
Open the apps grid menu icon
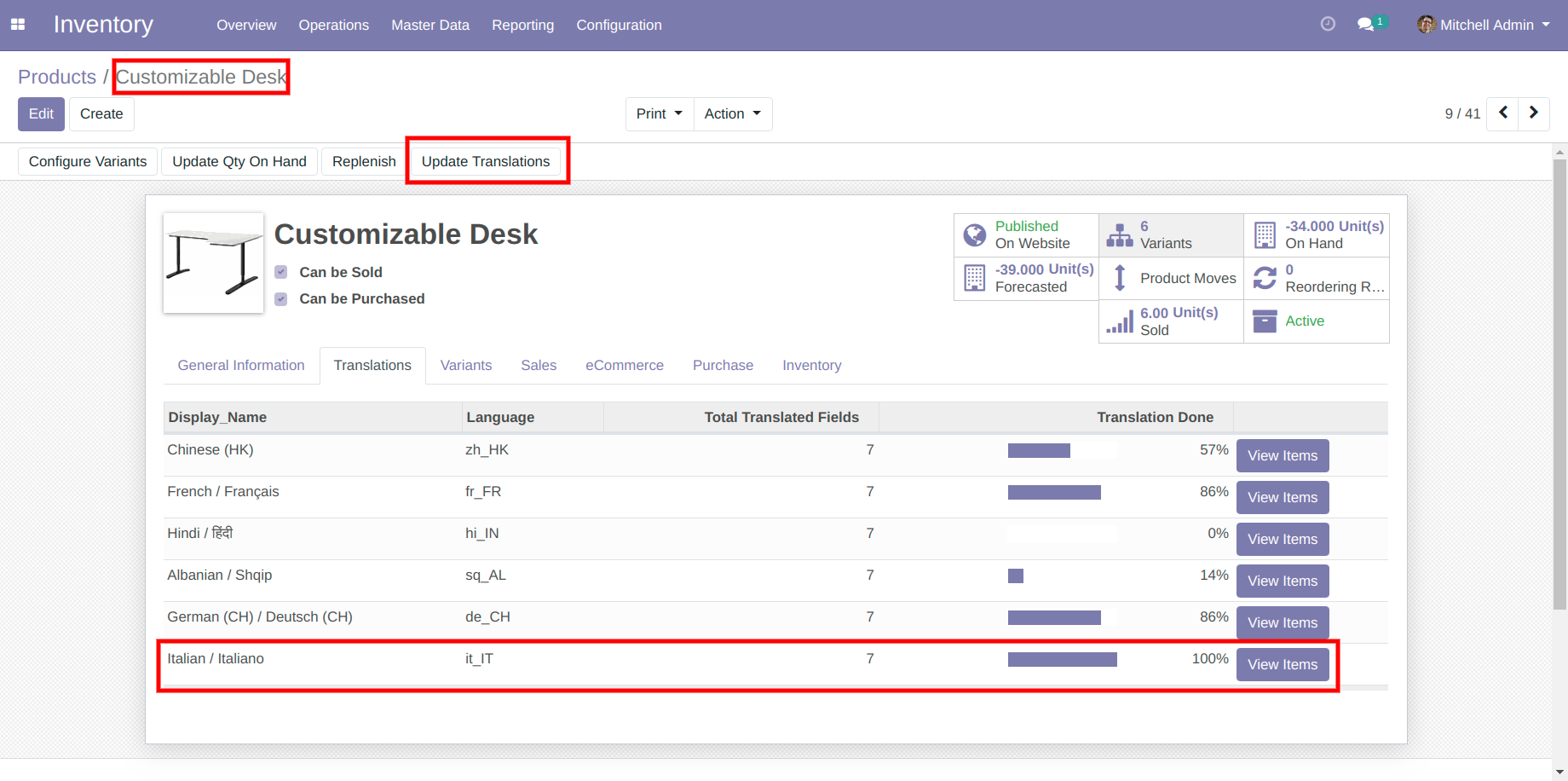click(x=18, y=25)
